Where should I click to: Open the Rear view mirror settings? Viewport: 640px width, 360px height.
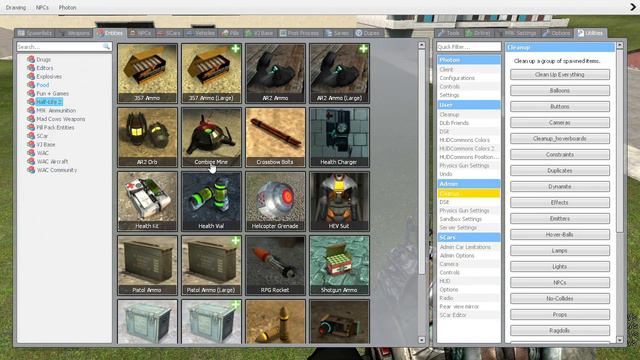tap(469, 307)
